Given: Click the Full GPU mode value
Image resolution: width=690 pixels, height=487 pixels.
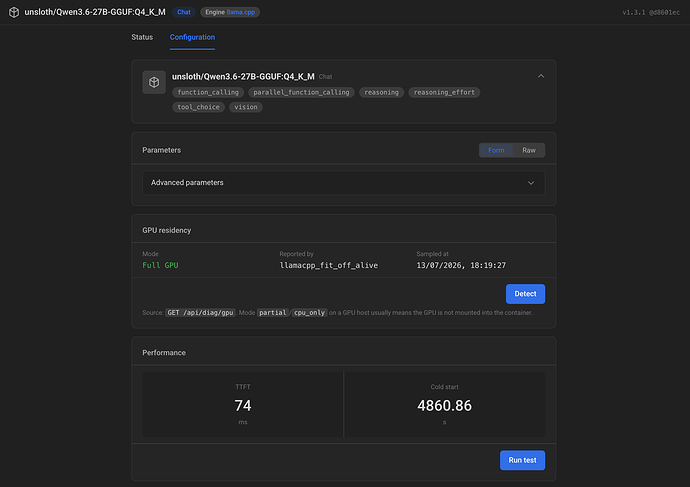Looking at the screenshot, I should 160,265.
